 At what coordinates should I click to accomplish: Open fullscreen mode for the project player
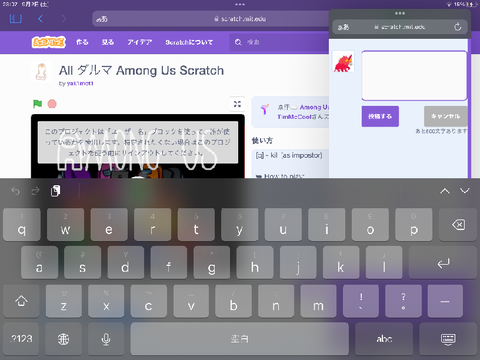[x=237, y=104]
